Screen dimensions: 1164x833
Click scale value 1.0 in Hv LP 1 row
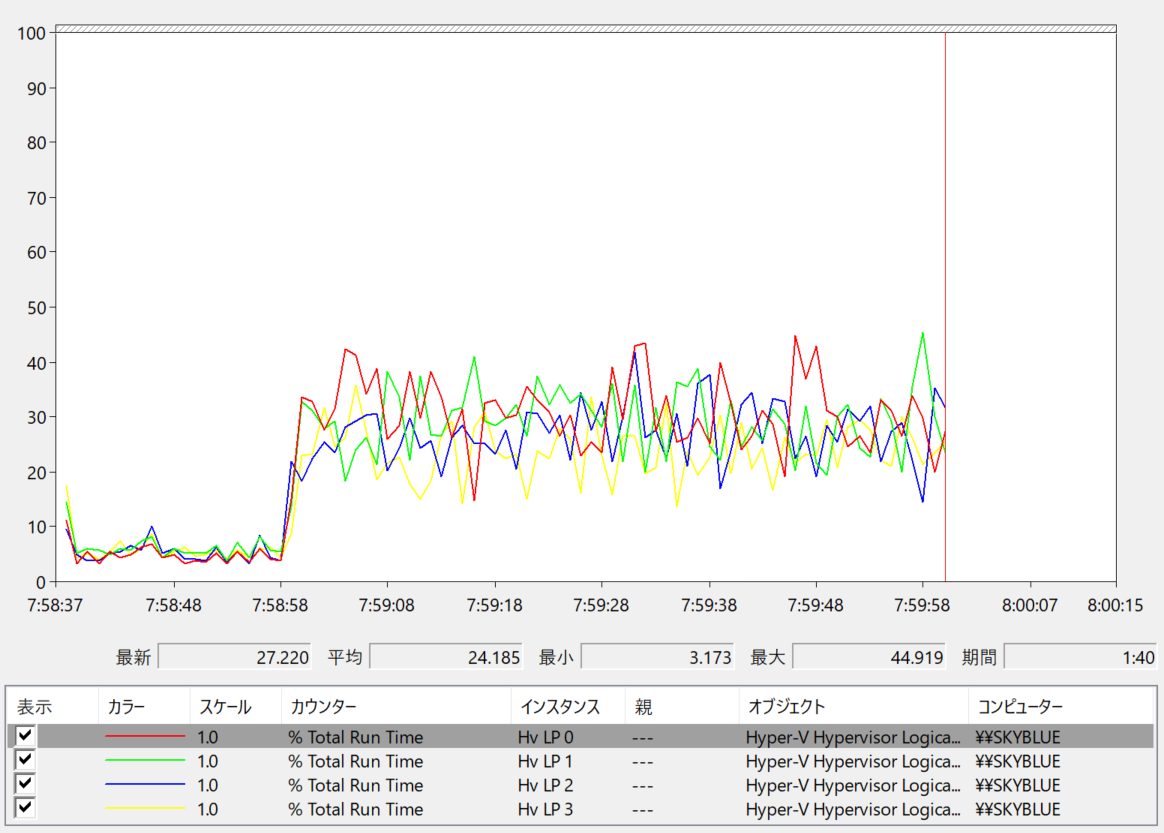(208, 761)
